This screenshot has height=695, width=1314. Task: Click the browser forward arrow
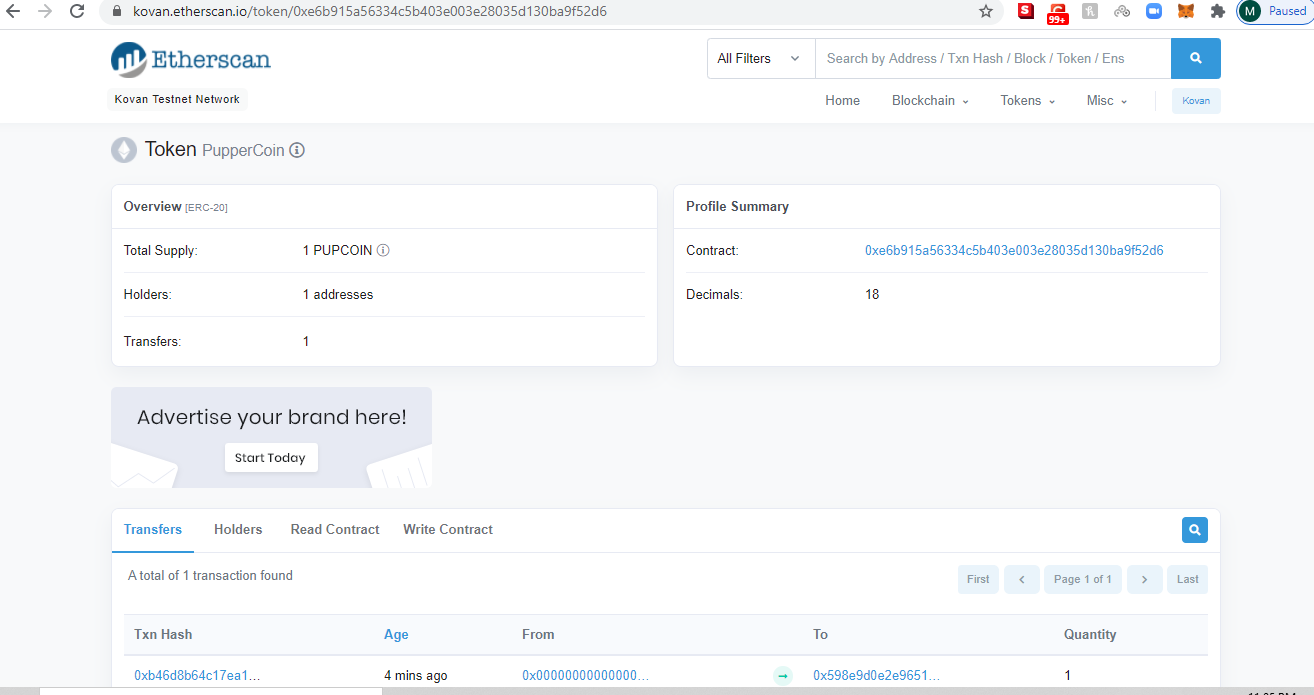pos(44,11)
